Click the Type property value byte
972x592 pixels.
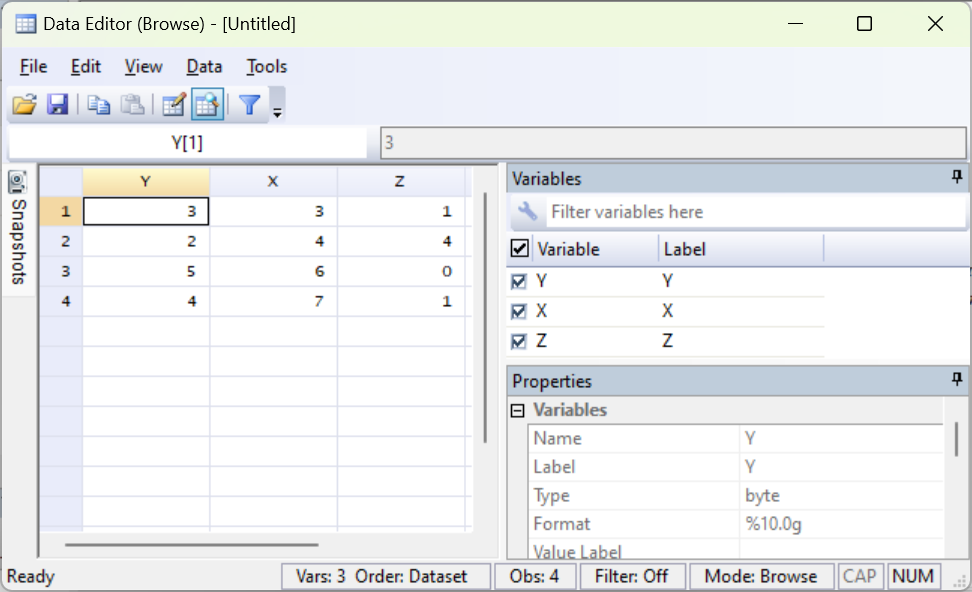pyautogui.click(x=841, y=495)
